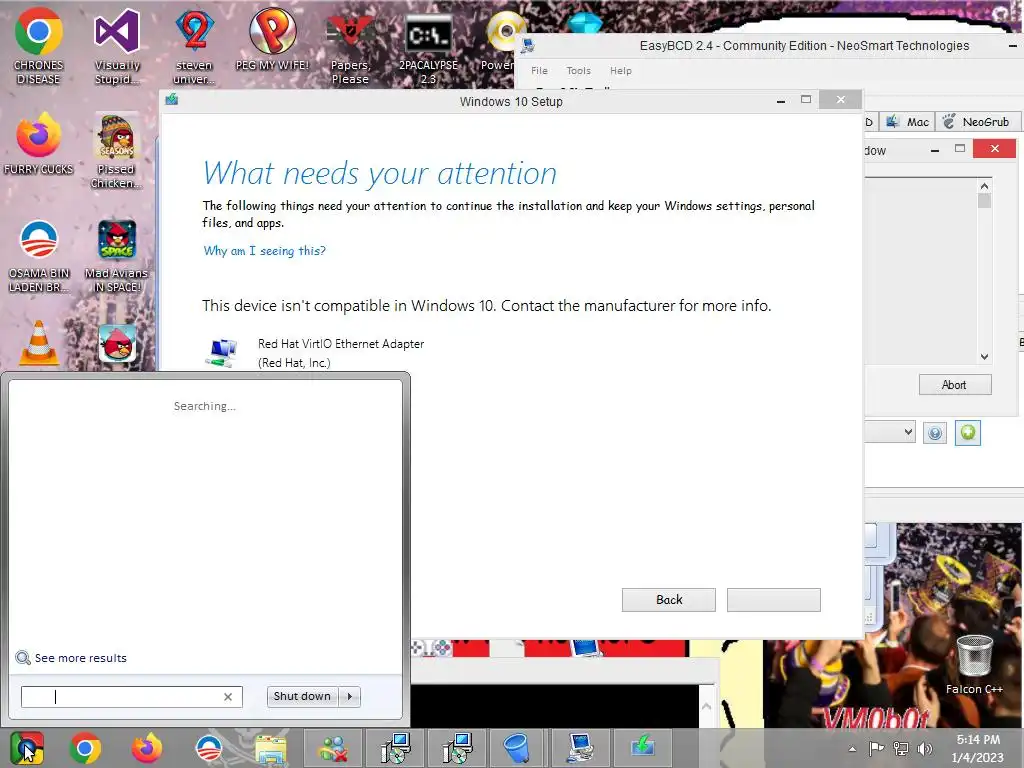The width and height of the screenshot is (1024, 768).
Task: Switch to the second setup installer taskbar item
Action: (456, 748)
